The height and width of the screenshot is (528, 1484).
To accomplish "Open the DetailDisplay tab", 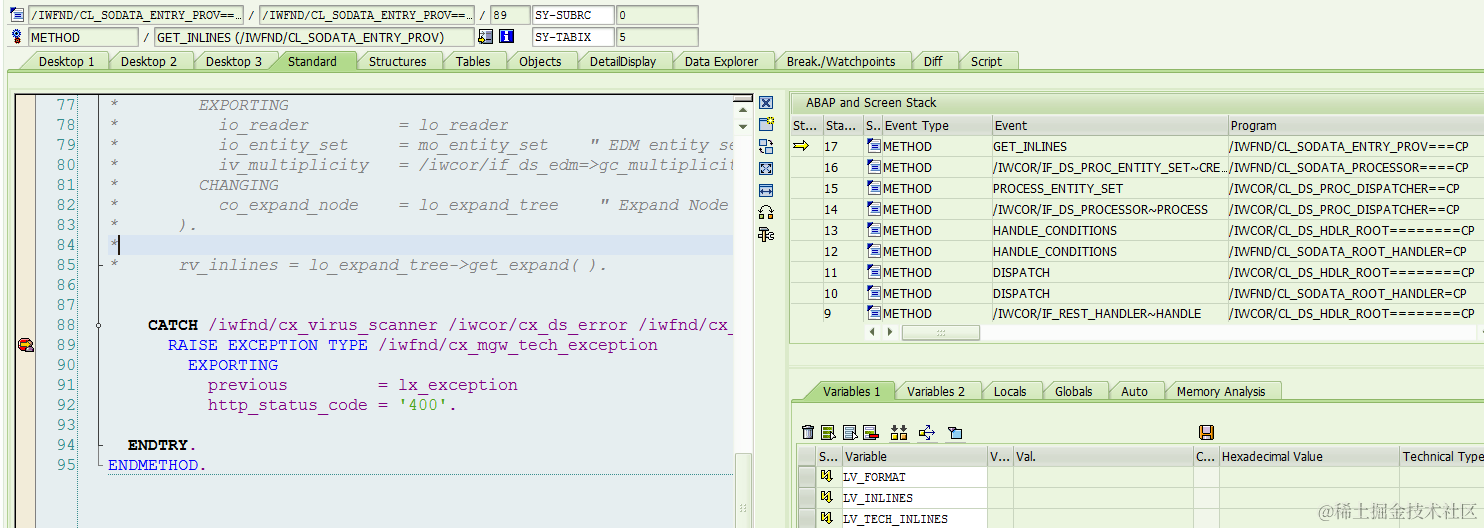I will coord(623,61).
